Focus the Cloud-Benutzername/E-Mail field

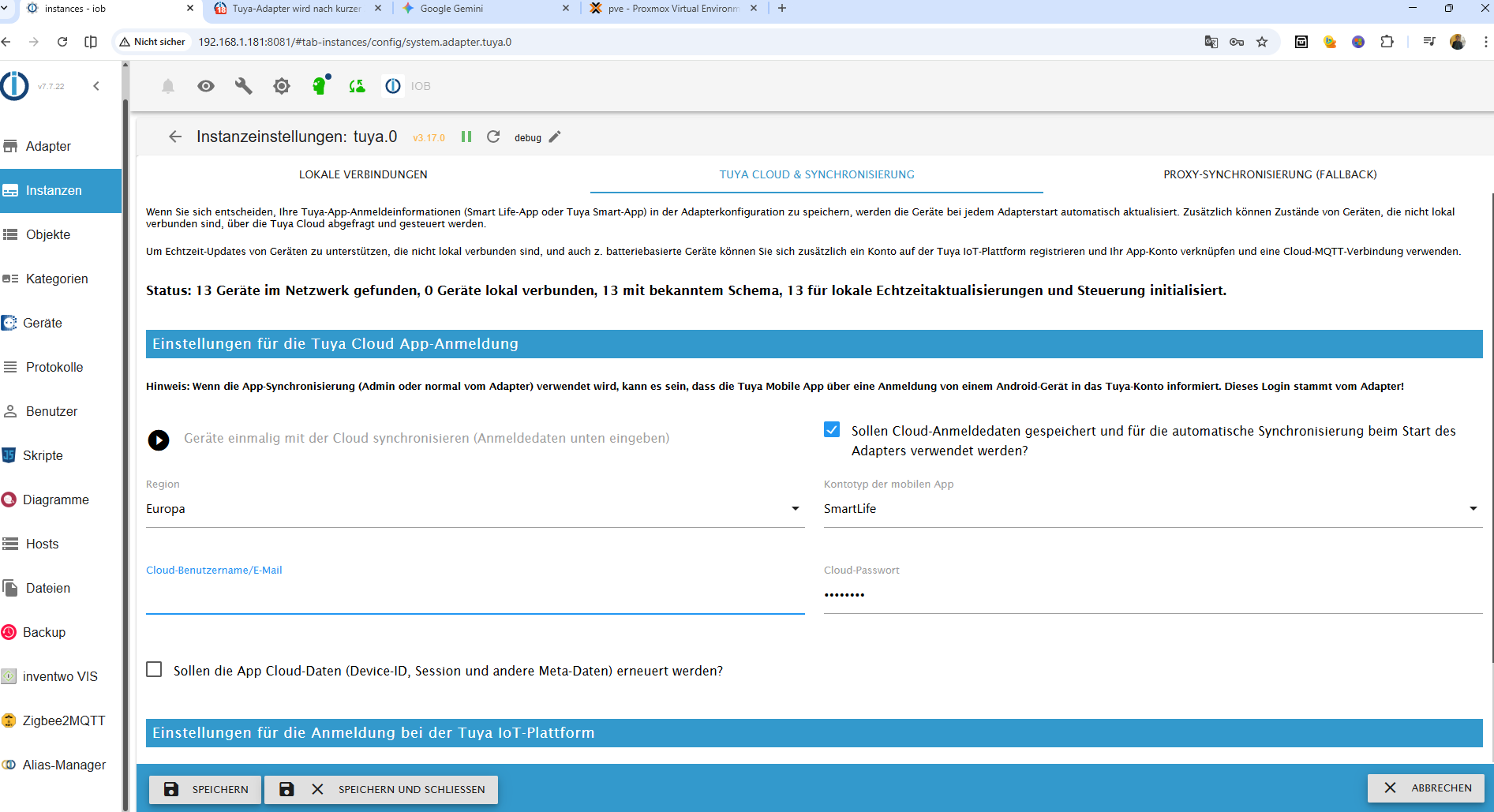(x=474, y=596)
